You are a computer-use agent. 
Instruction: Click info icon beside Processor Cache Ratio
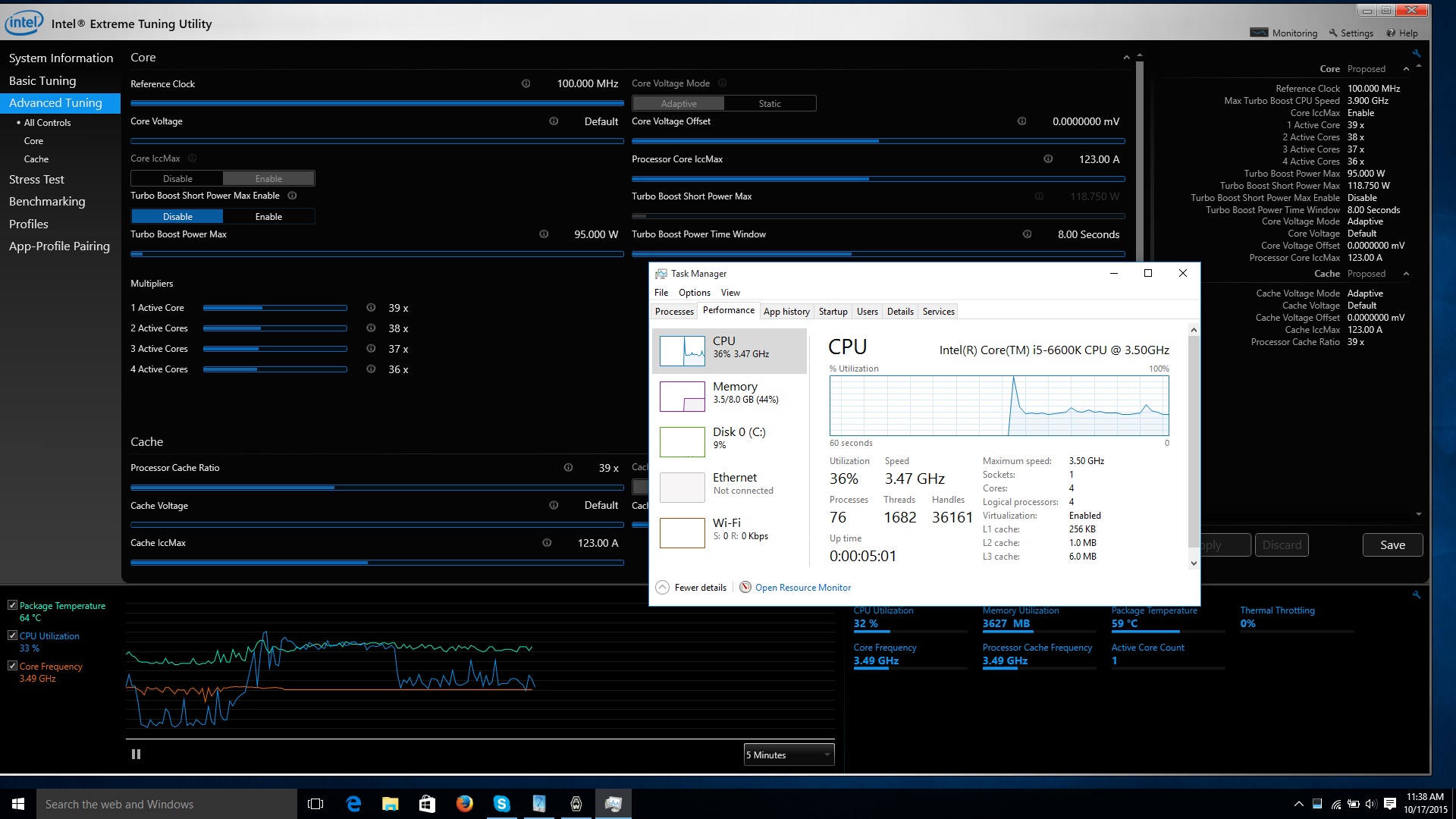(568, 468)
